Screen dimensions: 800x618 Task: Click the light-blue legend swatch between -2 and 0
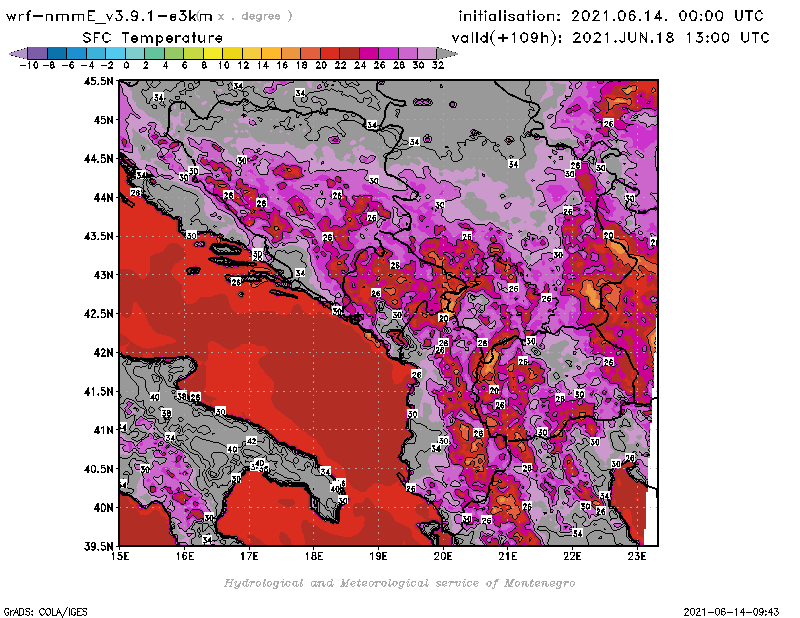coord(115,53)
